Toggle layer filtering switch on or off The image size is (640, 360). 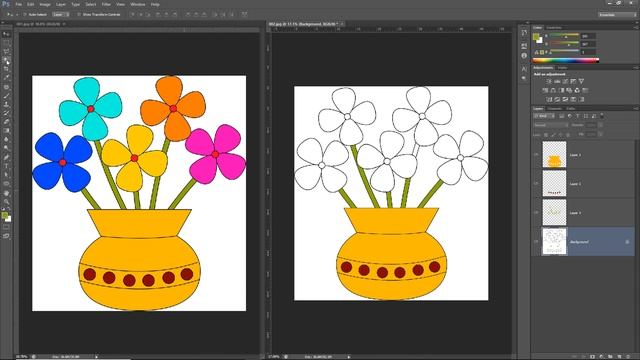602,116
